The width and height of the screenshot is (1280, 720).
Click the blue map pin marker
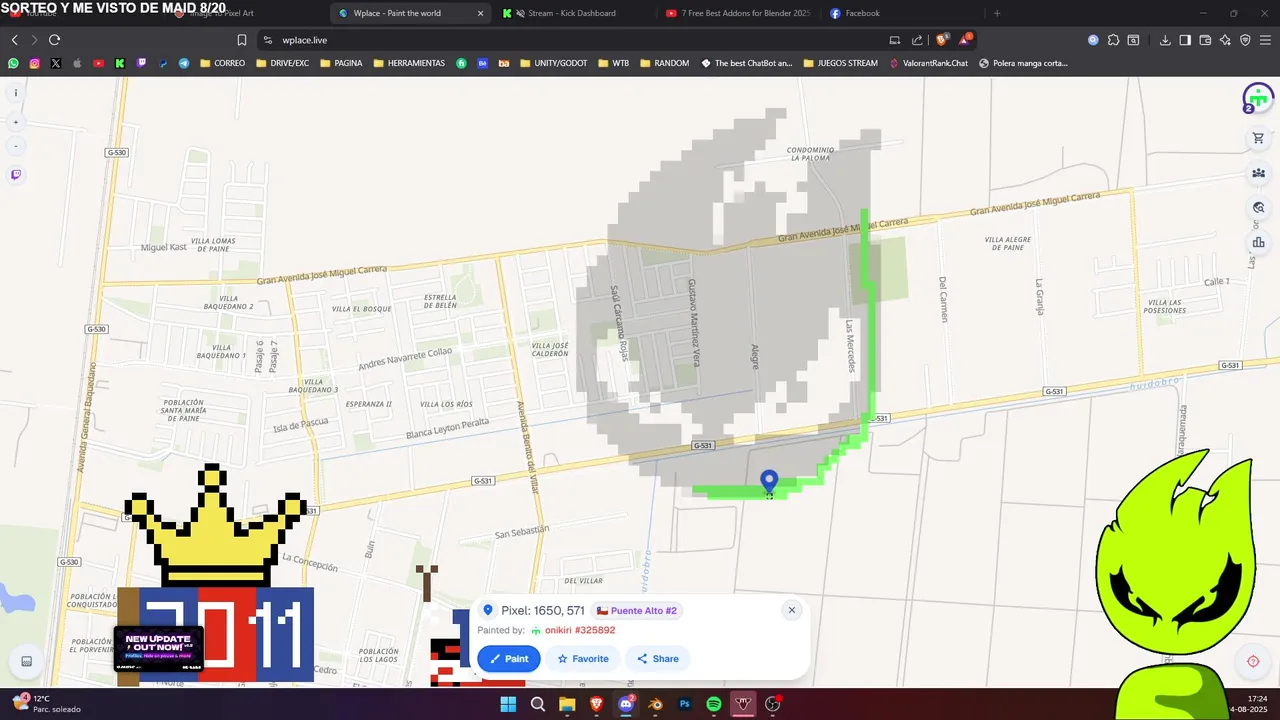point(769,482)
